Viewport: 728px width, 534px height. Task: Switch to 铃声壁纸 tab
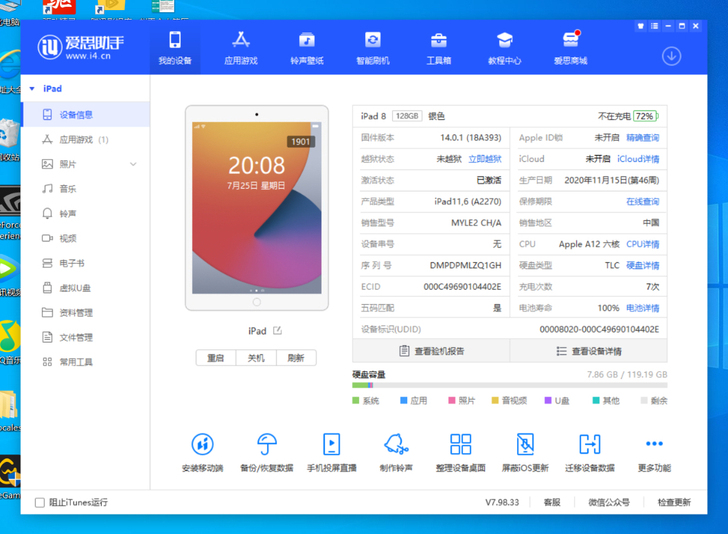point(306,48)
